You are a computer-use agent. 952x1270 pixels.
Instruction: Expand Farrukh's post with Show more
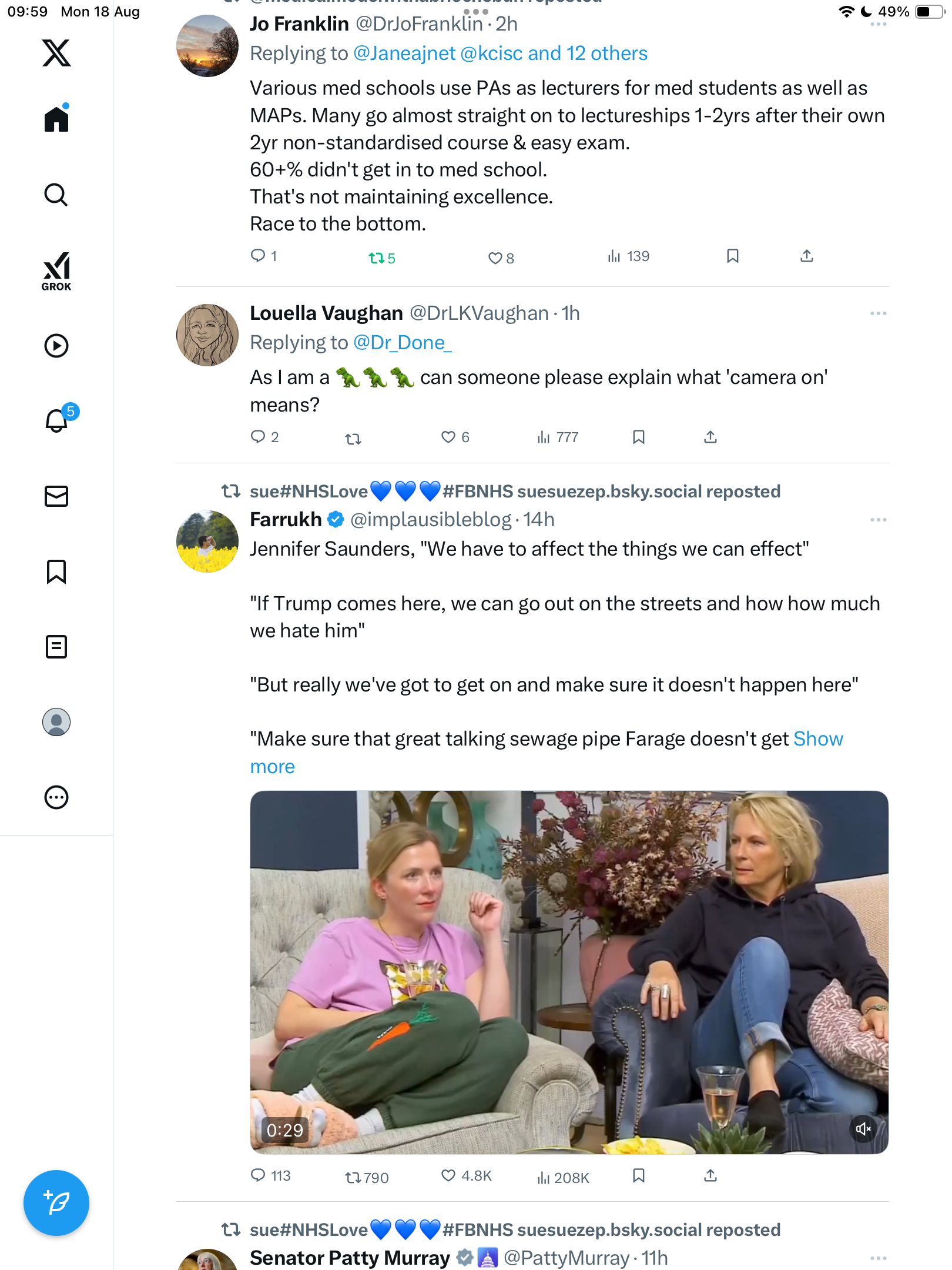(x=818, y=739)
